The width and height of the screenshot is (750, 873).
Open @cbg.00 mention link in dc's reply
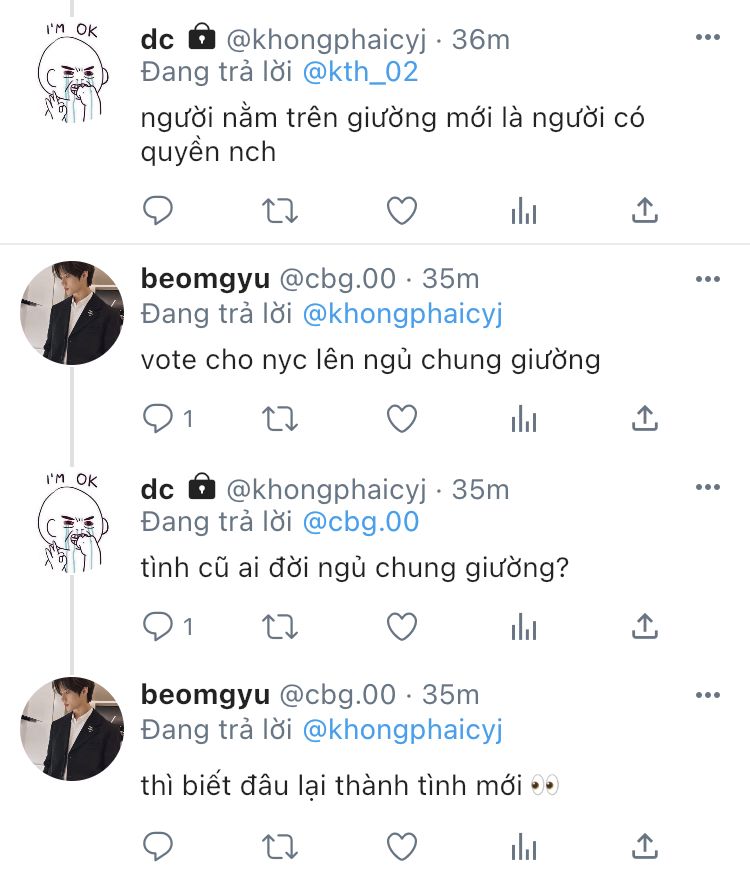[x=361, y=522]
